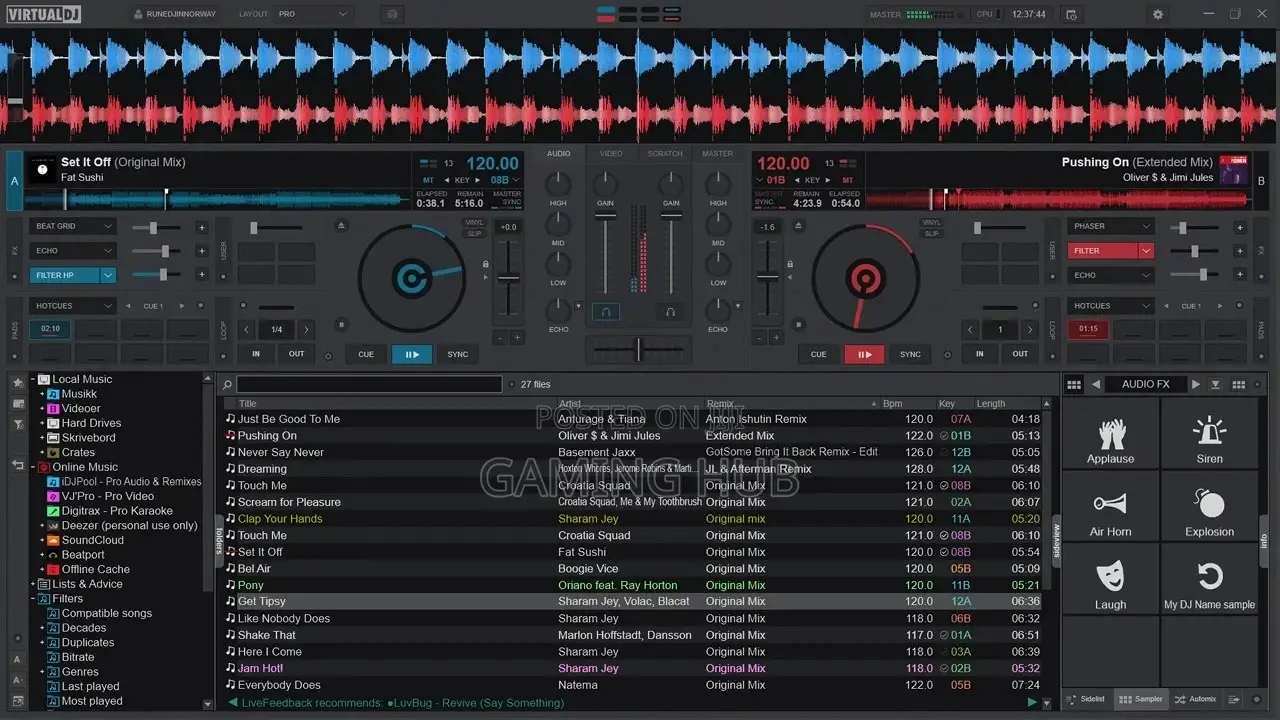The image size is (1280, 720).
Task: Activate hotcue pad 01:15 on deck B
Action: [x=1089, y=328]
